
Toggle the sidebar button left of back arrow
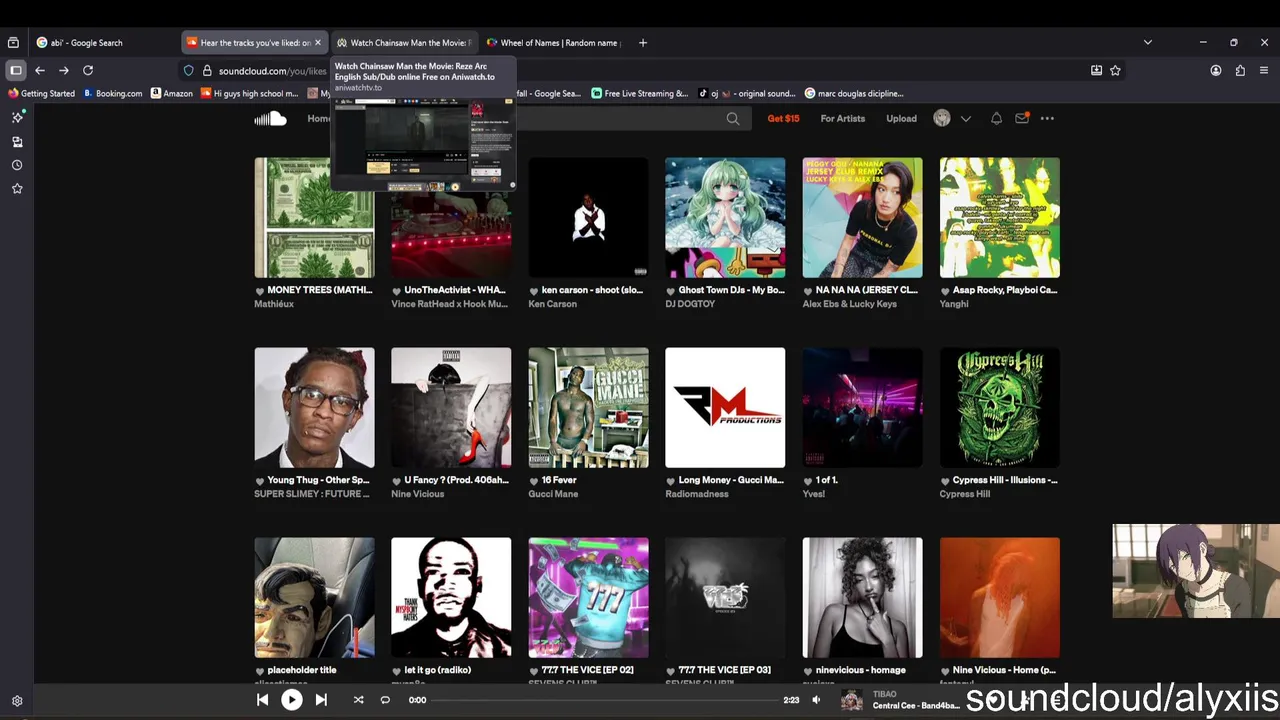point(16,70)
